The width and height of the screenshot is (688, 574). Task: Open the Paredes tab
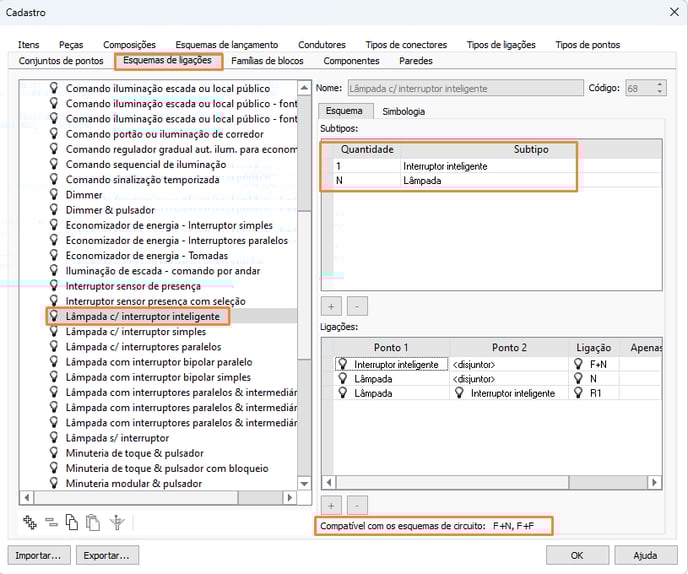[x=416, y=61]
